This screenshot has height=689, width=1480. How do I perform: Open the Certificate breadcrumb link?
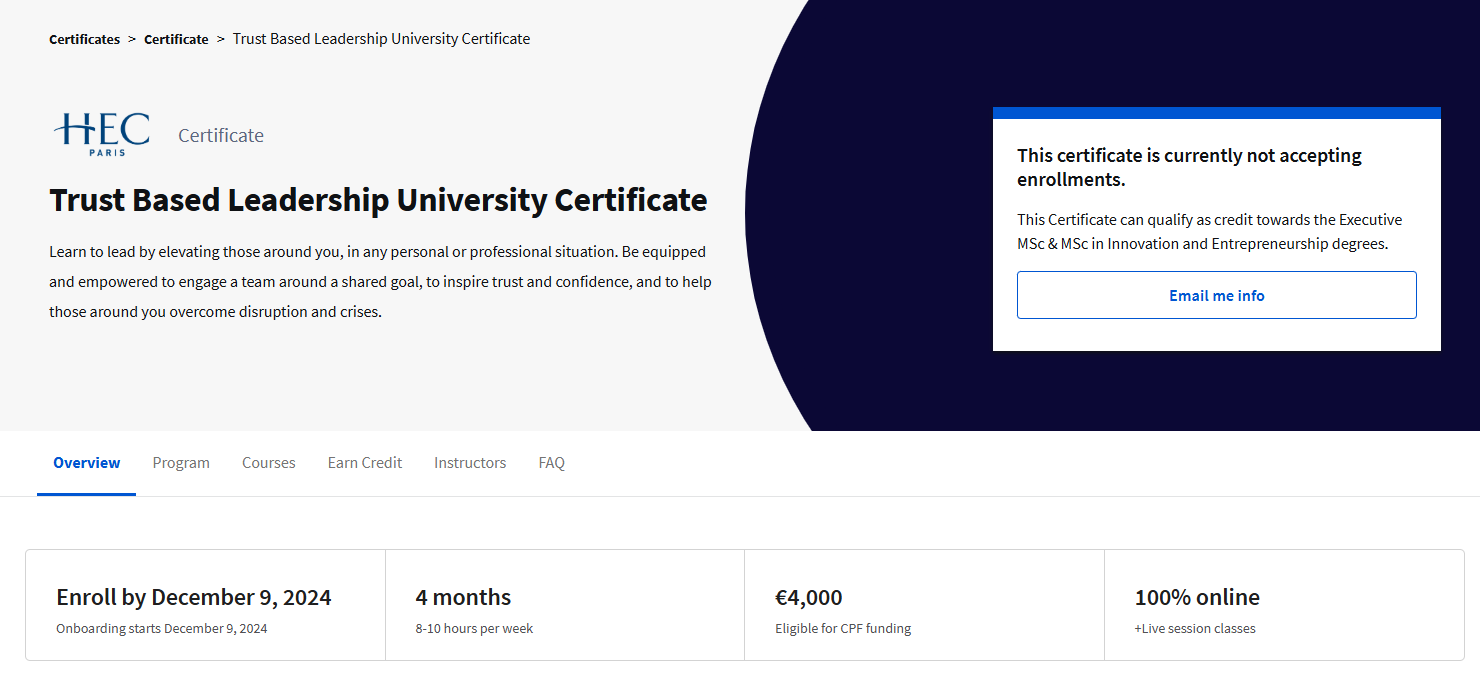[176, 39]
